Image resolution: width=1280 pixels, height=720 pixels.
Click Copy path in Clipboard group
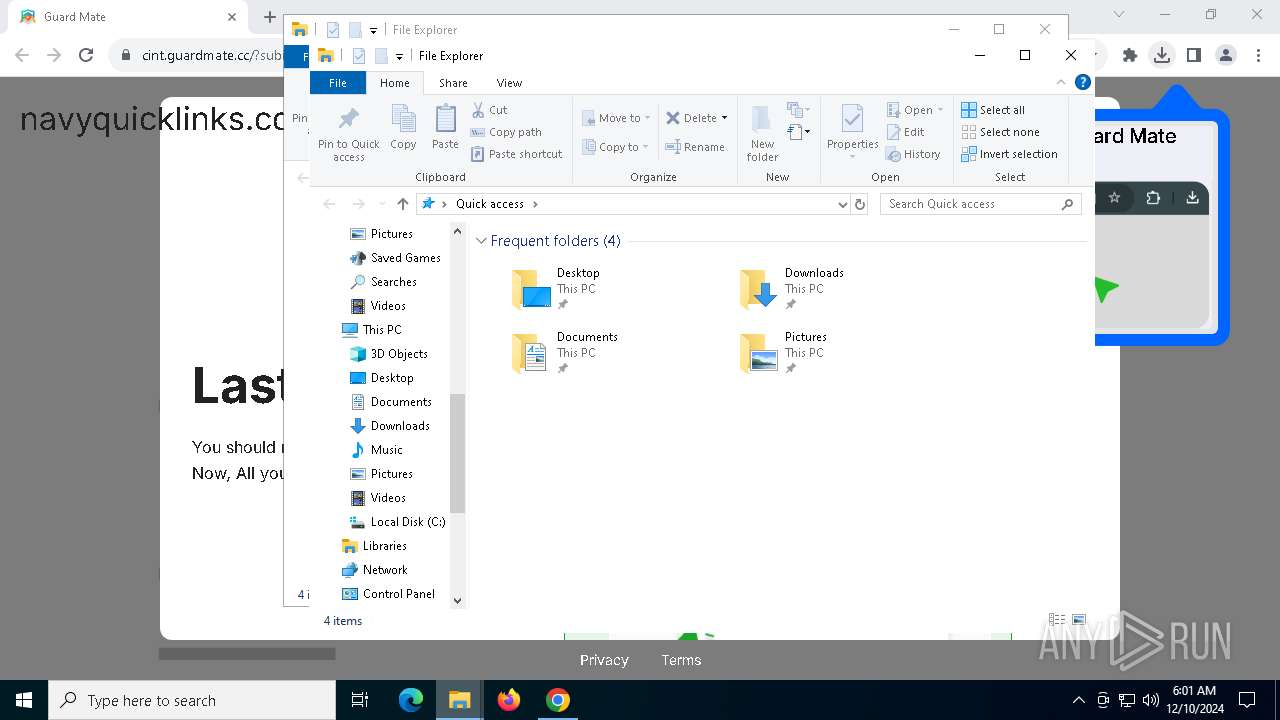pos(506,132)
